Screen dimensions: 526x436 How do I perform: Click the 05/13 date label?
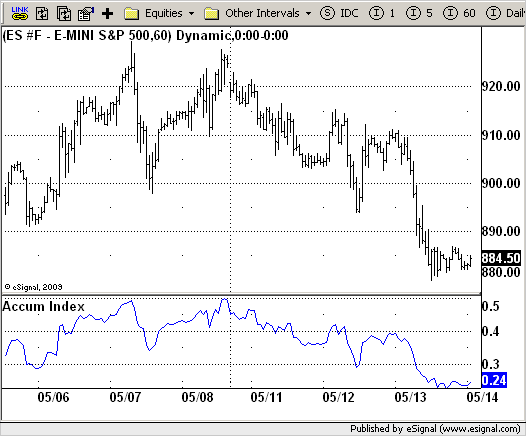coord(410,397)
